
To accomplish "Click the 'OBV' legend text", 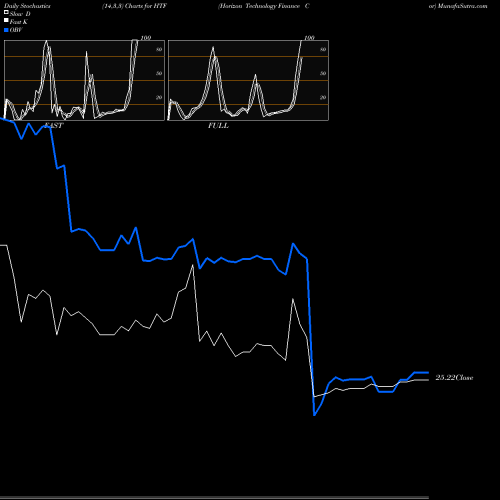I will 16,30.
